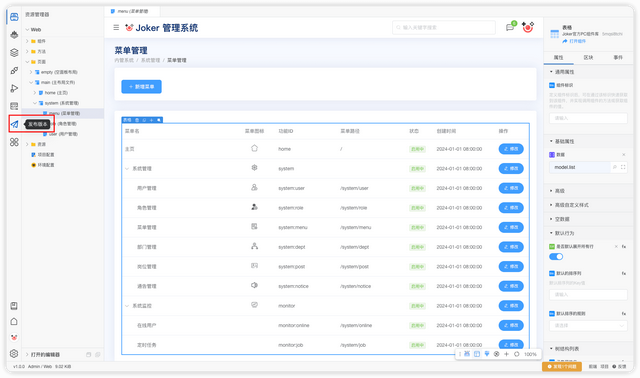This screenshot has width=640, height=378.
Task: Switch to the properties tab in right panel
Action: click(x=558, y=58)
